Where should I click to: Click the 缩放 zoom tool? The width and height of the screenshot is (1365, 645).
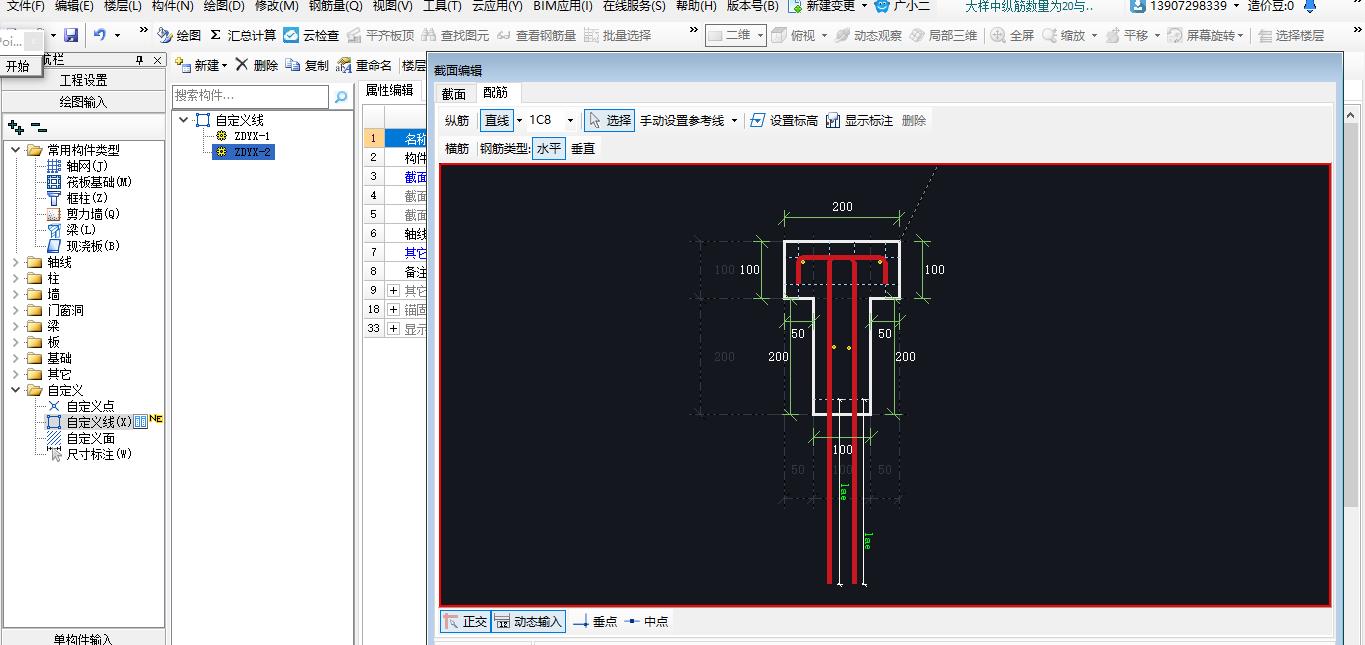click(1063, 35)
